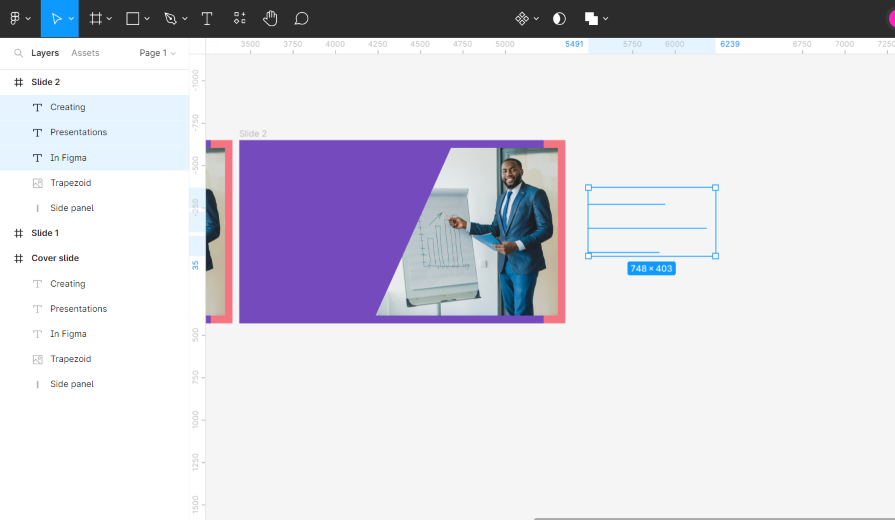Click the search icon in layers panel
The width and height of the screenshot is (895, 520).
click(x=18, y=53)
